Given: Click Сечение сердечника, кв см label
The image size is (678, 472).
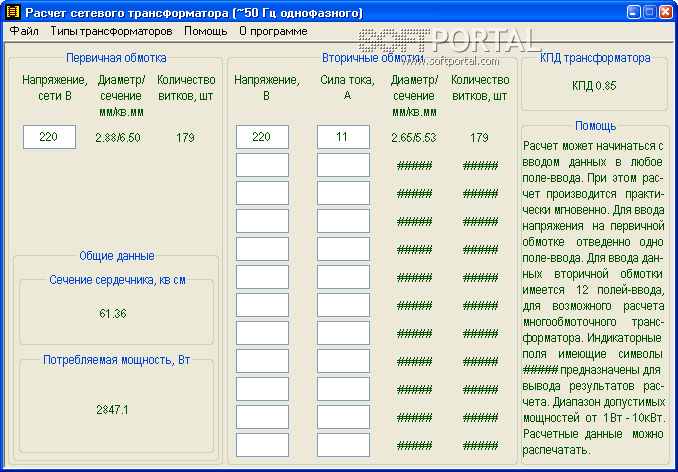Looking at the screenshot, I should click(117, 280).
